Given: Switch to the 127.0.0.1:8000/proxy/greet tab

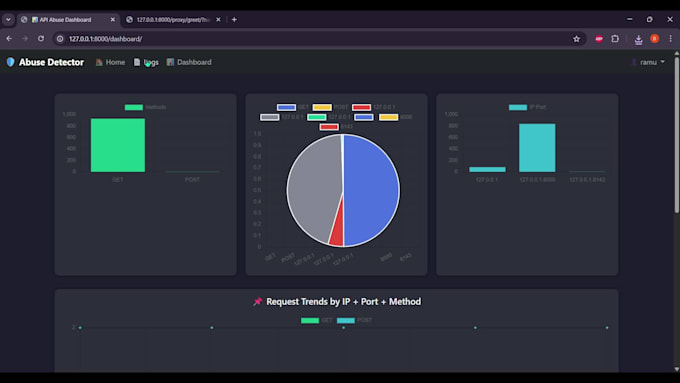Looking at the screenshot, I should coord(173,20).
